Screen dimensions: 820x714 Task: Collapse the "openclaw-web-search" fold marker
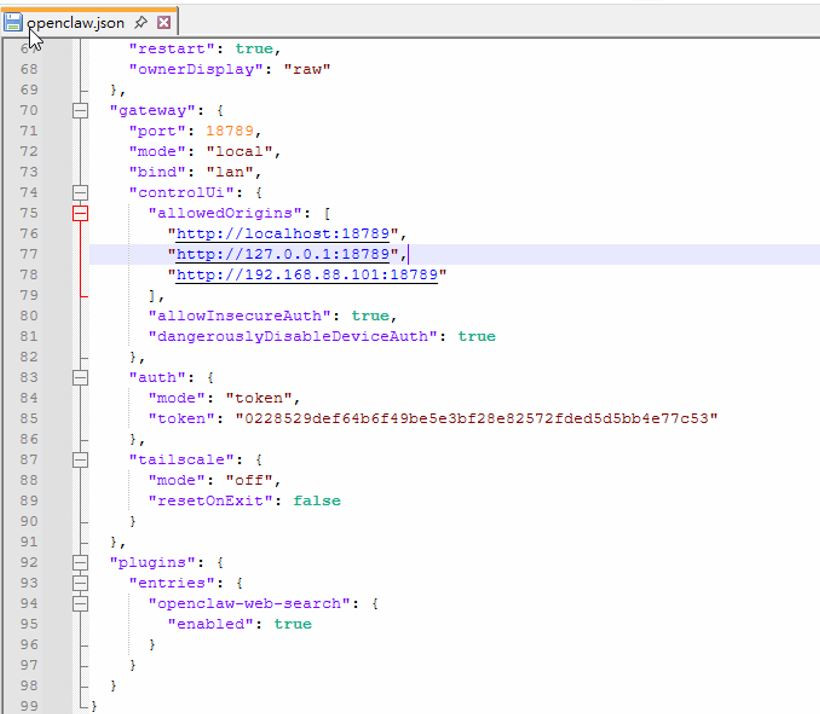click(x=80, y=603)
